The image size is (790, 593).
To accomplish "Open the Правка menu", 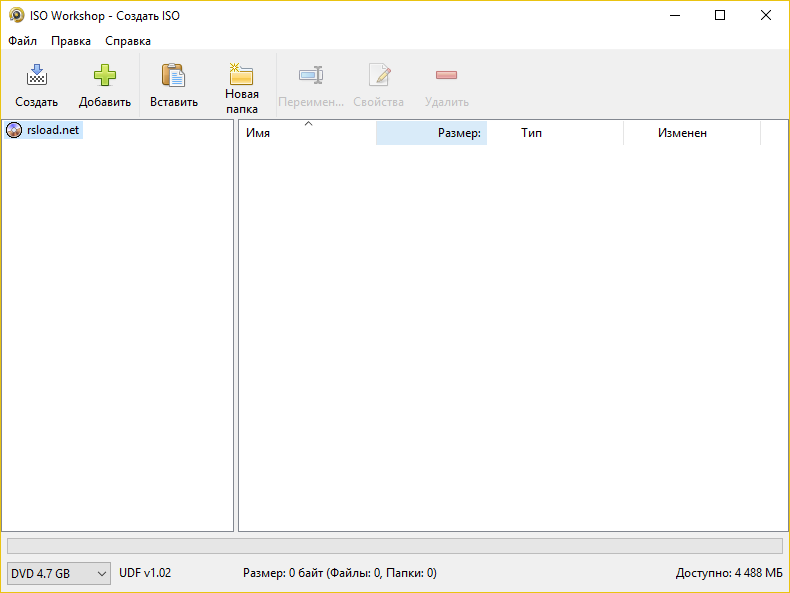I will 71,41.
